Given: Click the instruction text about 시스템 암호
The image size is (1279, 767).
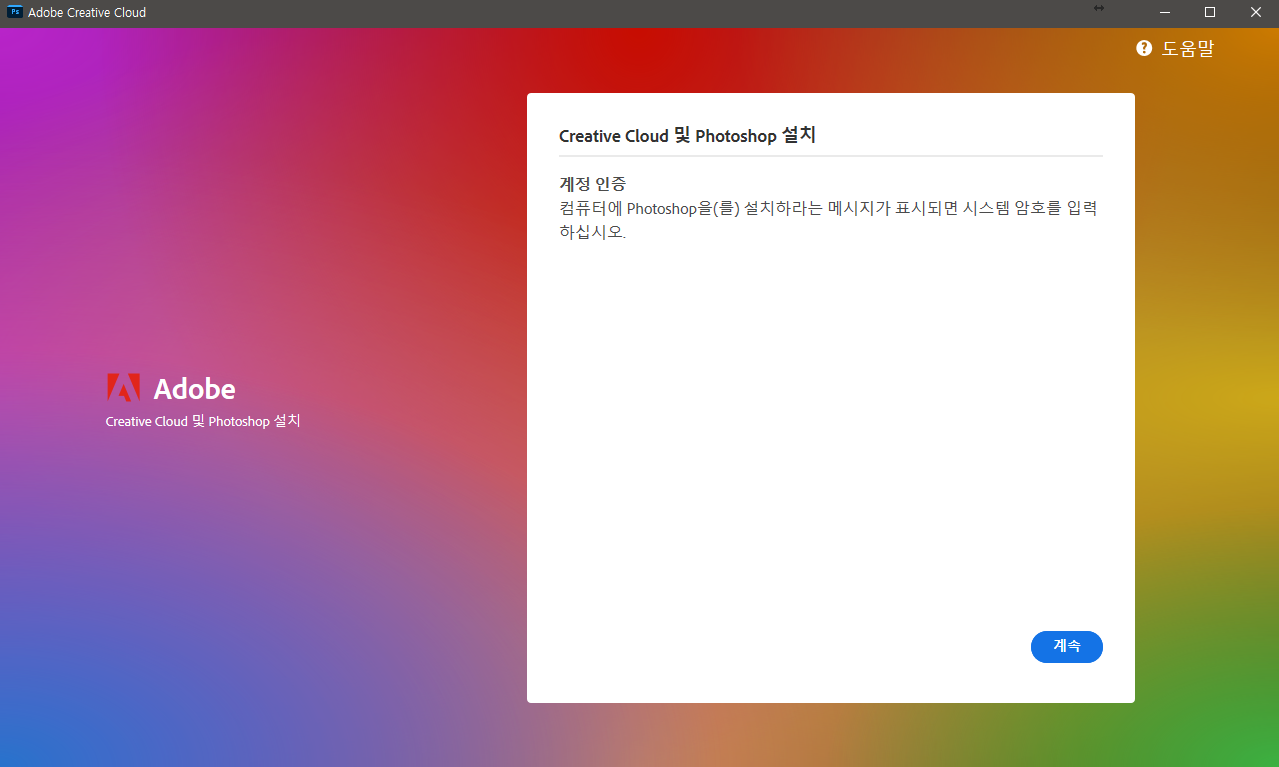Looking at the screenshot, I should (828, 220).
